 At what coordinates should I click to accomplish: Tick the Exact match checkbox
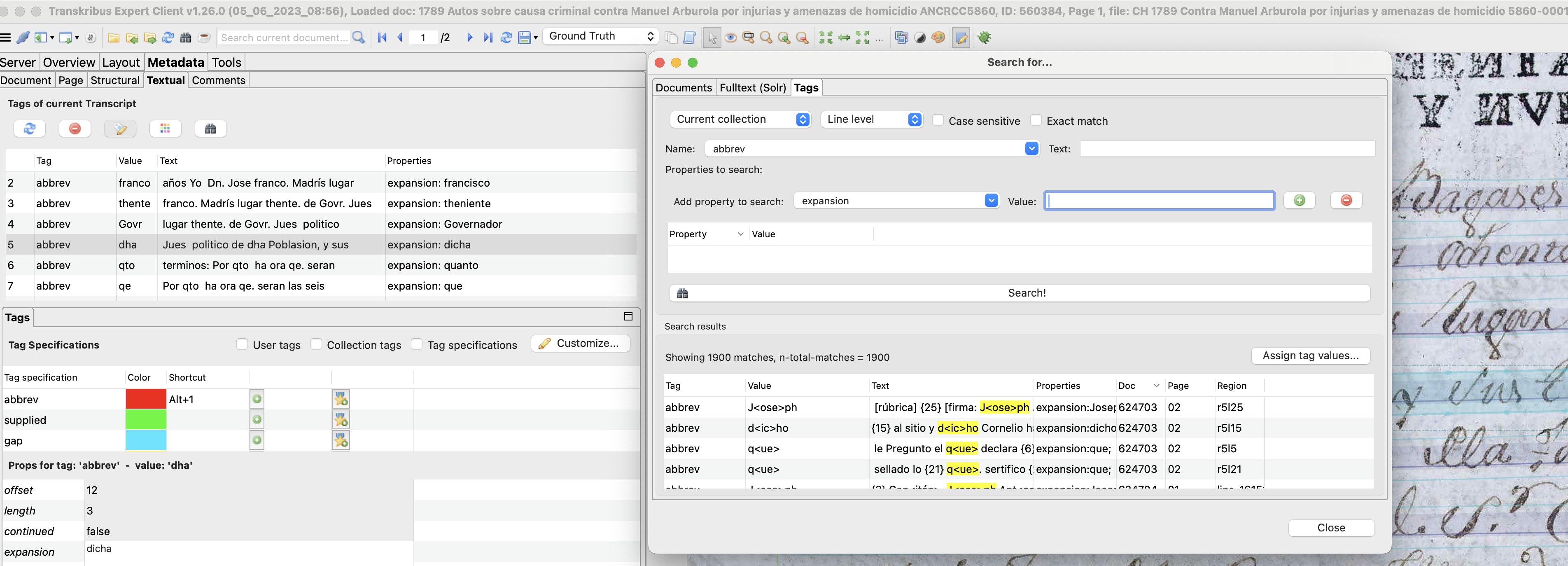click(1036, 121)
